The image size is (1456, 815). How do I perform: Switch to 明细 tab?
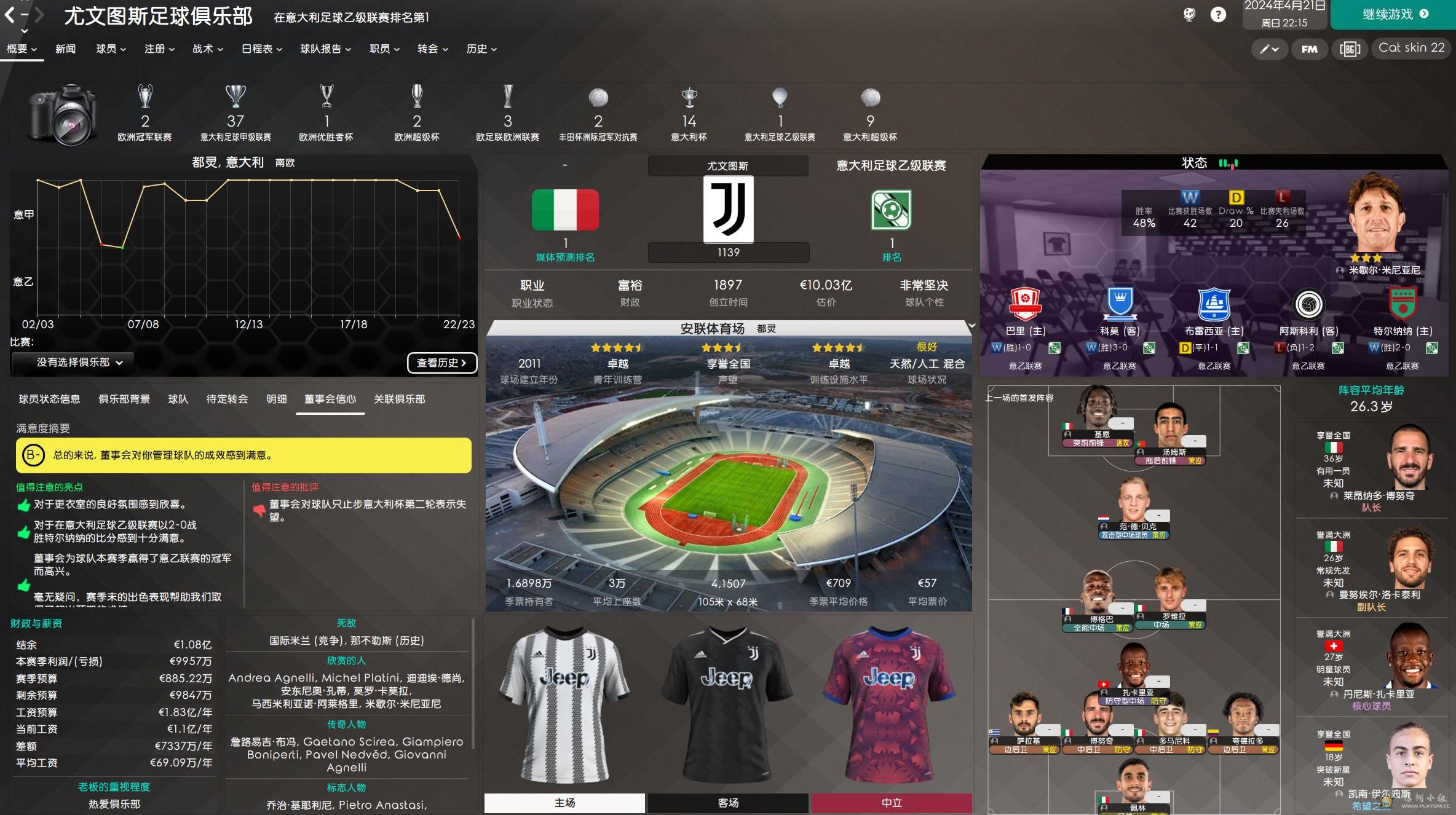tap(276, 399)
